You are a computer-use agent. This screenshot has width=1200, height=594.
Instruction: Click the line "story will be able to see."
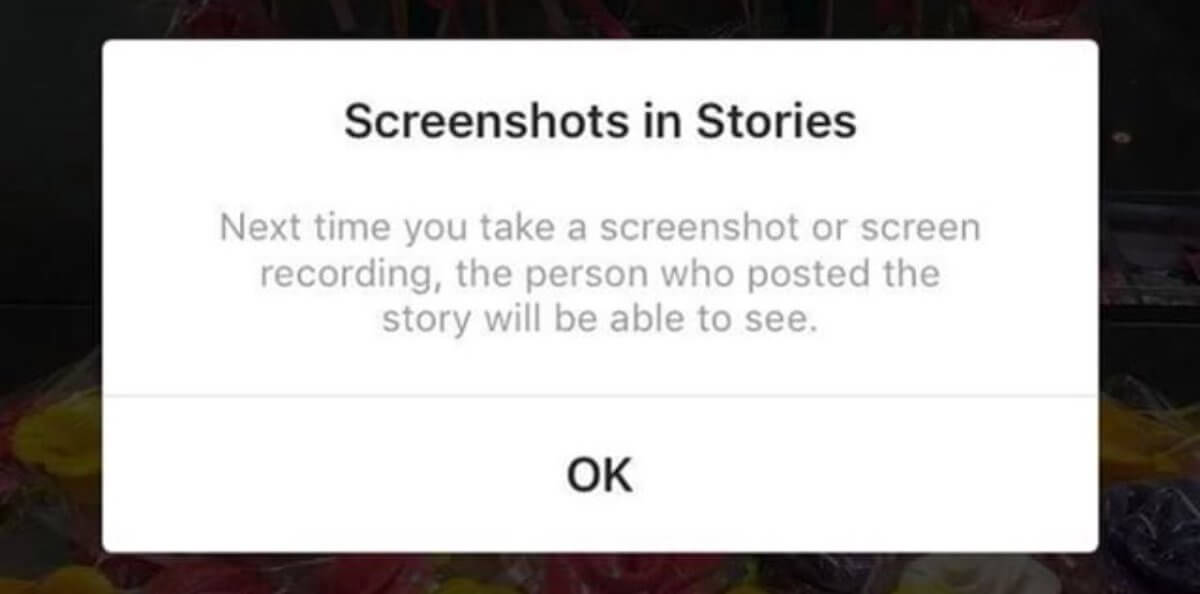[600, 322]
